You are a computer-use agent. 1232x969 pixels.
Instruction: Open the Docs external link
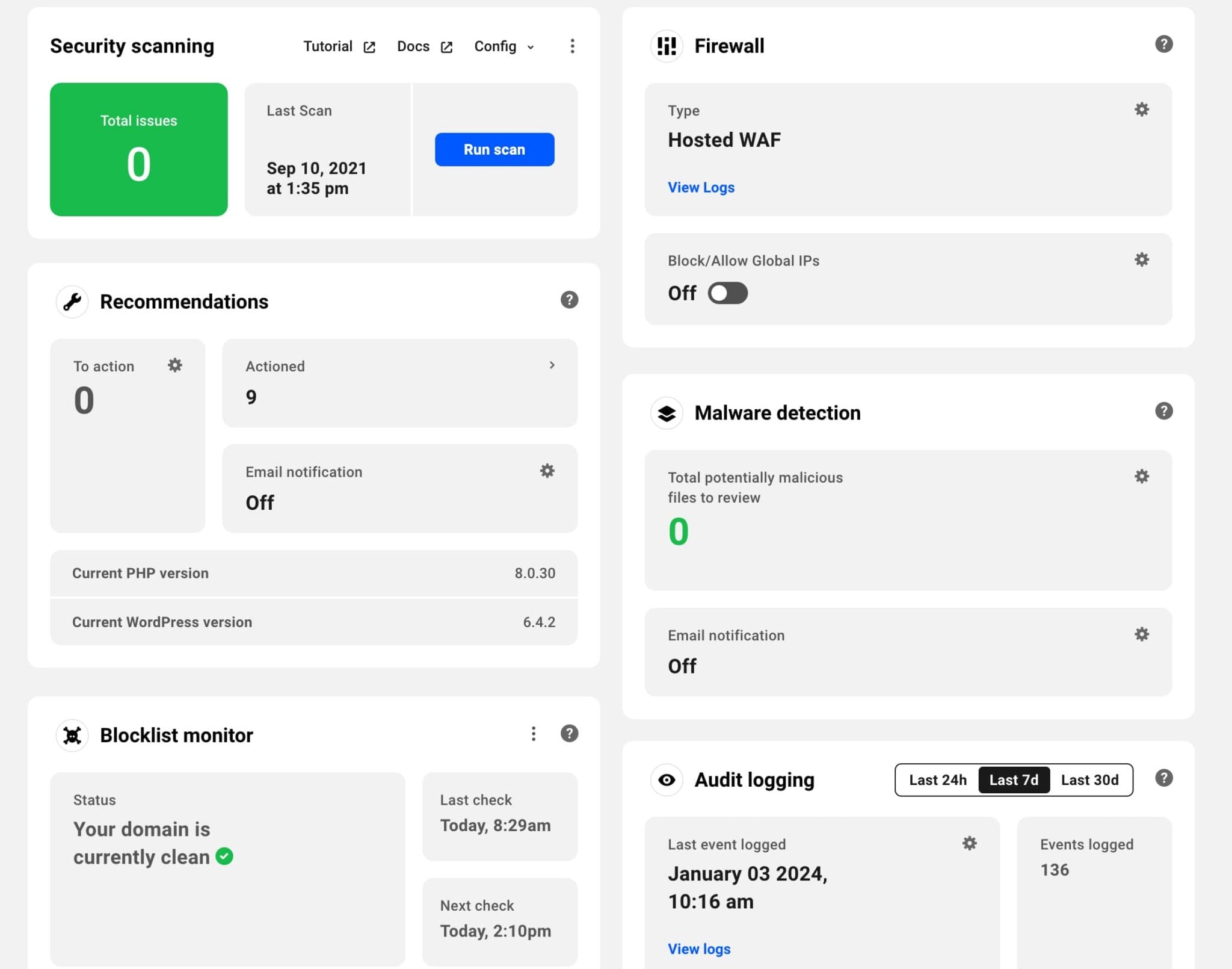pos(424,46)
